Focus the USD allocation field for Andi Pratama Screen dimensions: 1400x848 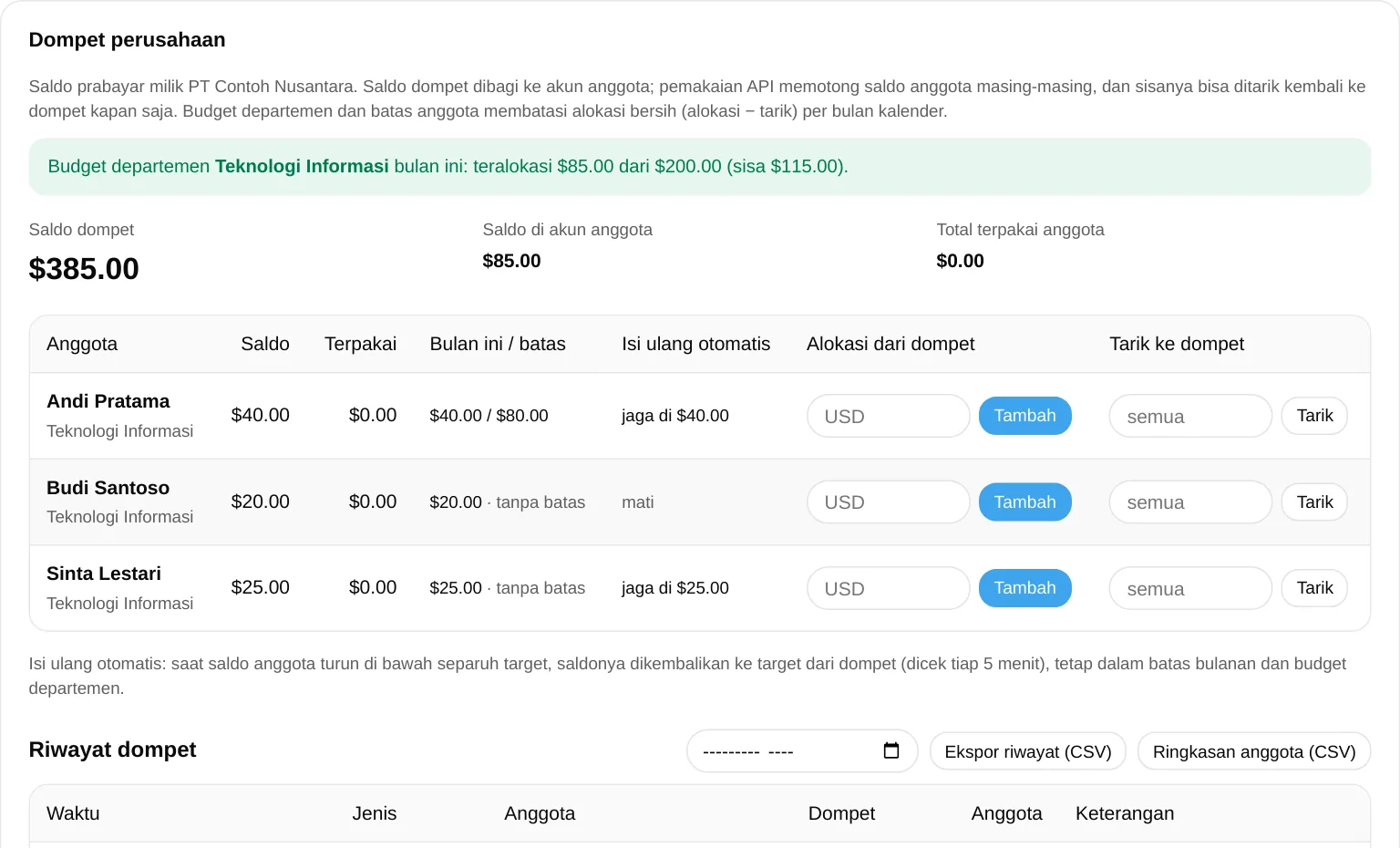889,416
